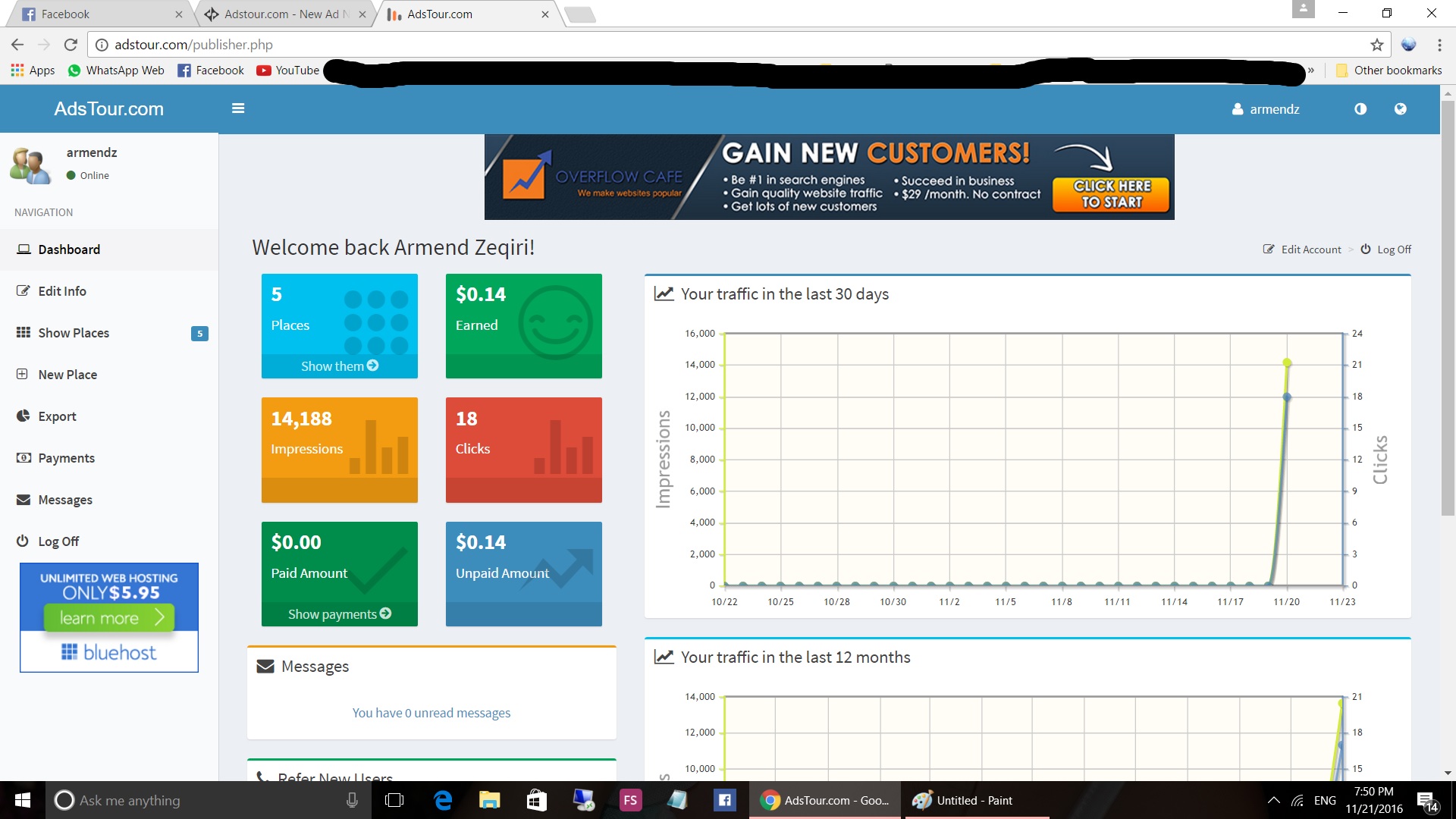Open armendz user menu in header

1266,109
